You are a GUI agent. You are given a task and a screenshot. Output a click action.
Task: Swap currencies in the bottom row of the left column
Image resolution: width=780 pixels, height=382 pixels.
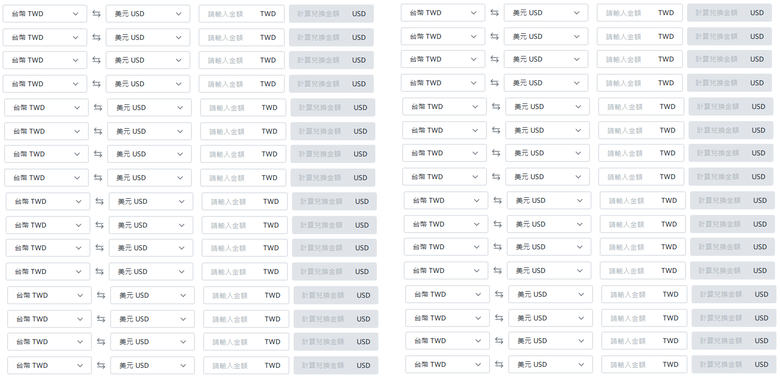click(x=101, y=365)
